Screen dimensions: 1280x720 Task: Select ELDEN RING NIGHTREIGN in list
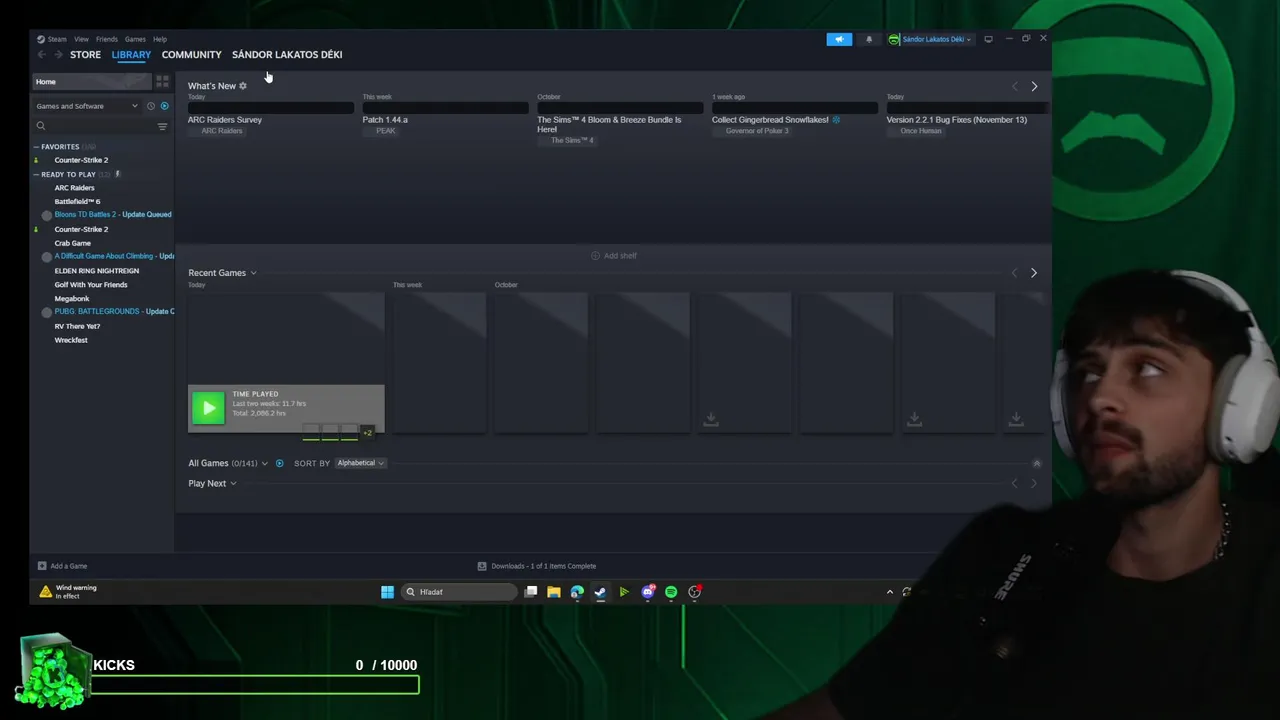pyautogui.click(x=97, y=271)
